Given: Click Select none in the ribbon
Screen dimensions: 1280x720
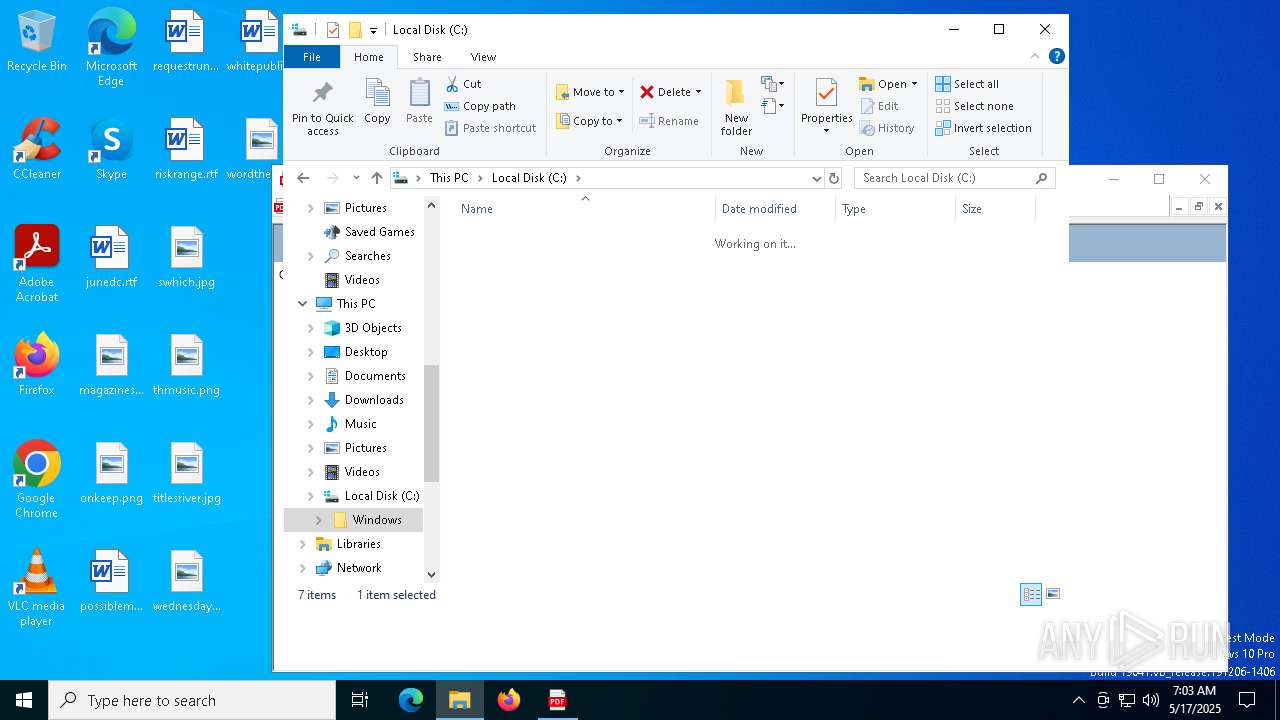Looking at the screenshot, I should [x=974, y=106].
